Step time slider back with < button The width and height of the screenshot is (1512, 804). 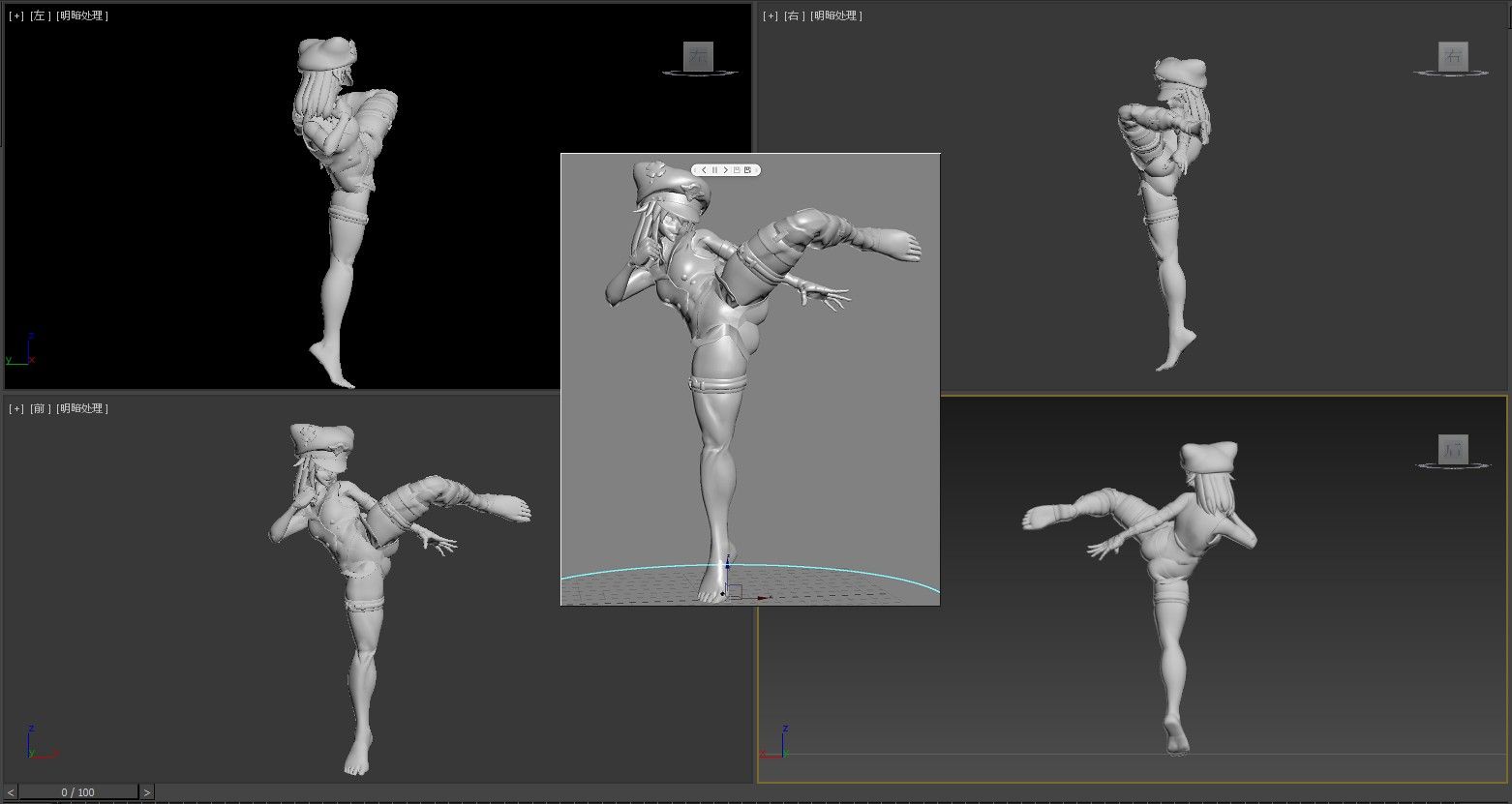coord(11,792)
